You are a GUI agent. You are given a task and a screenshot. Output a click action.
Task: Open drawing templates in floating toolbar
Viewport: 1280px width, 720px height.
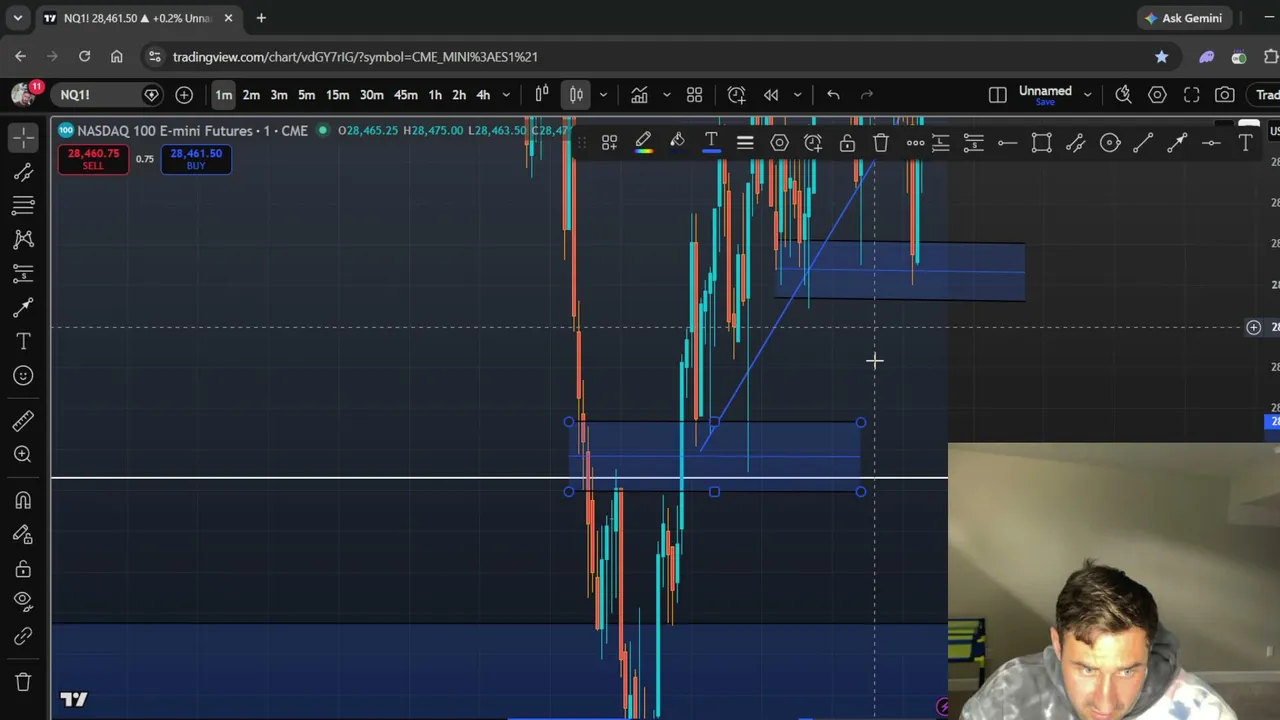coord(609,143)
